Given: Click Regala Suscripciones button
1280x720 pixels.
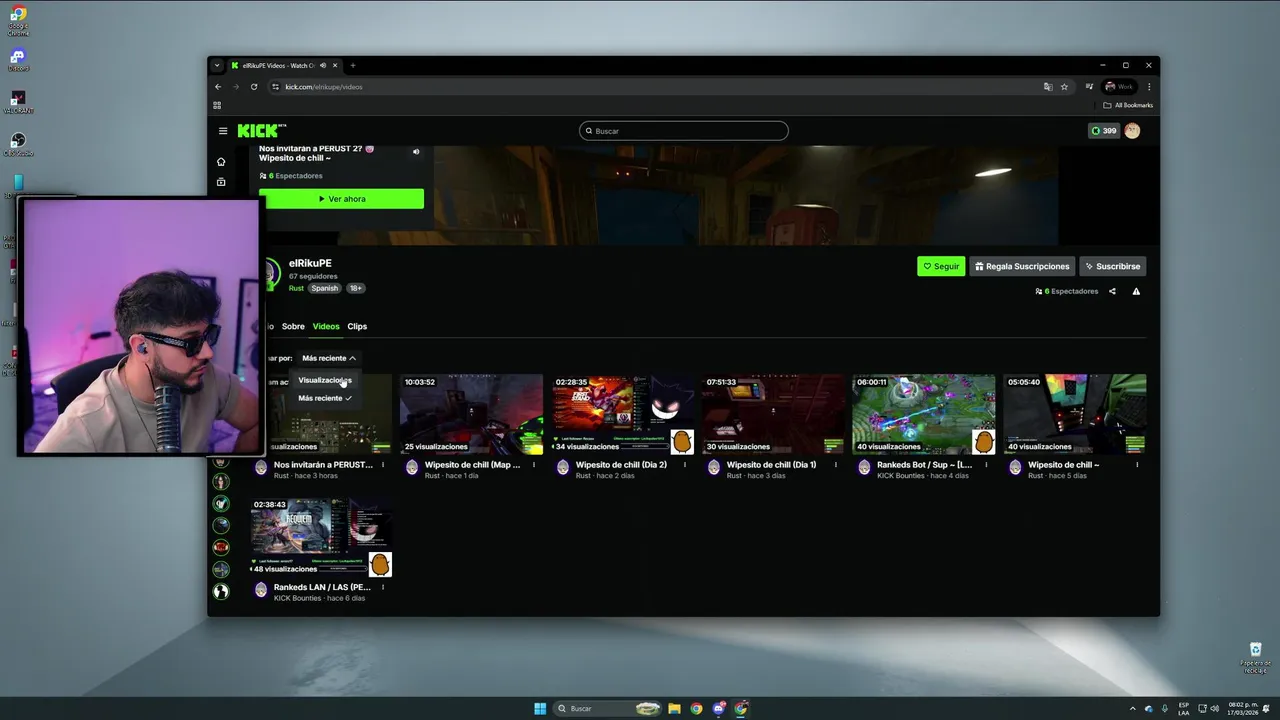Looking at the screenshot, I should [1022, 266].
